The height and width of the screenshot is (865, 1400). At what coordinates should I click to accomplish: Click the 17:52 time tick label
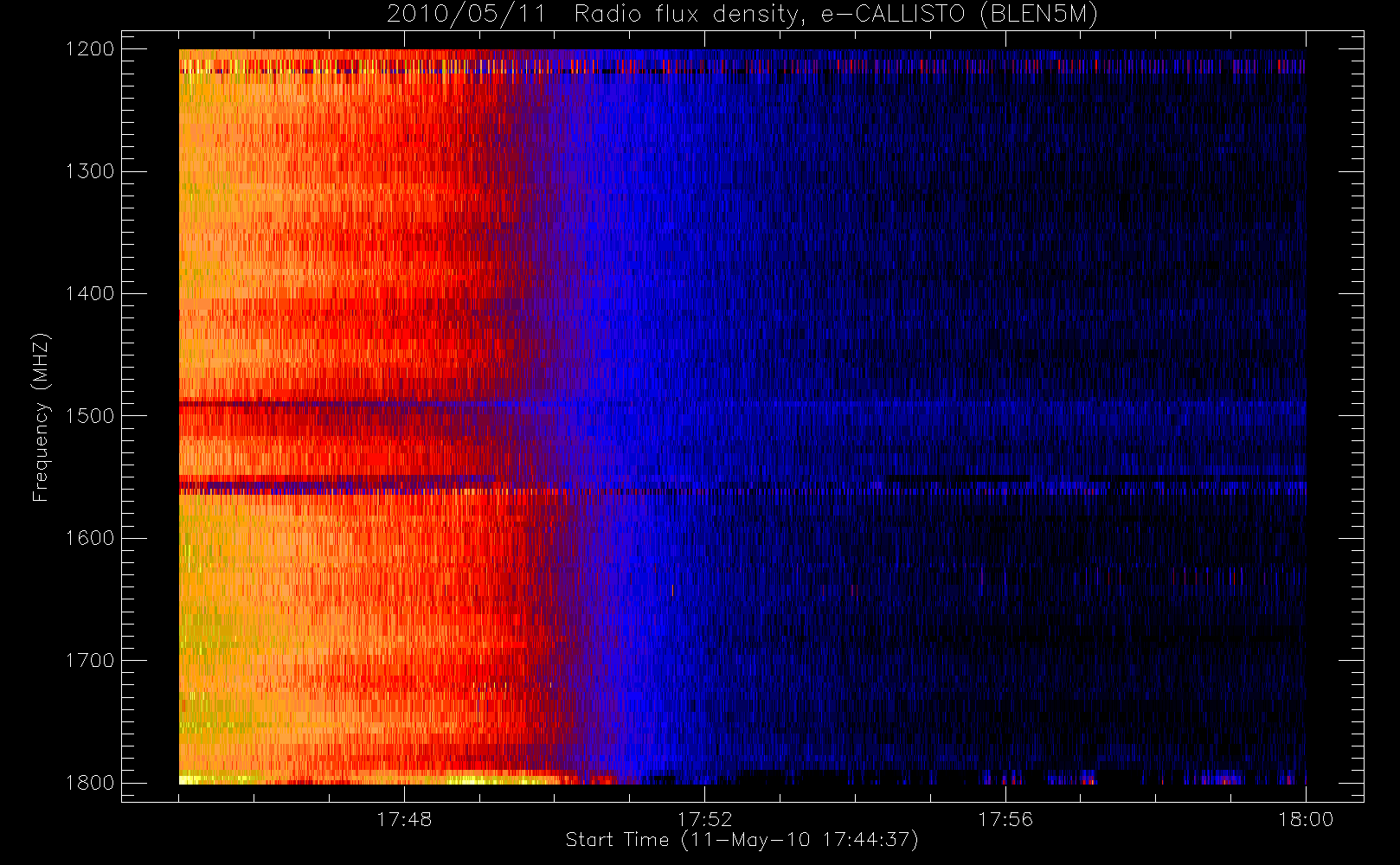tap(704, 819)
